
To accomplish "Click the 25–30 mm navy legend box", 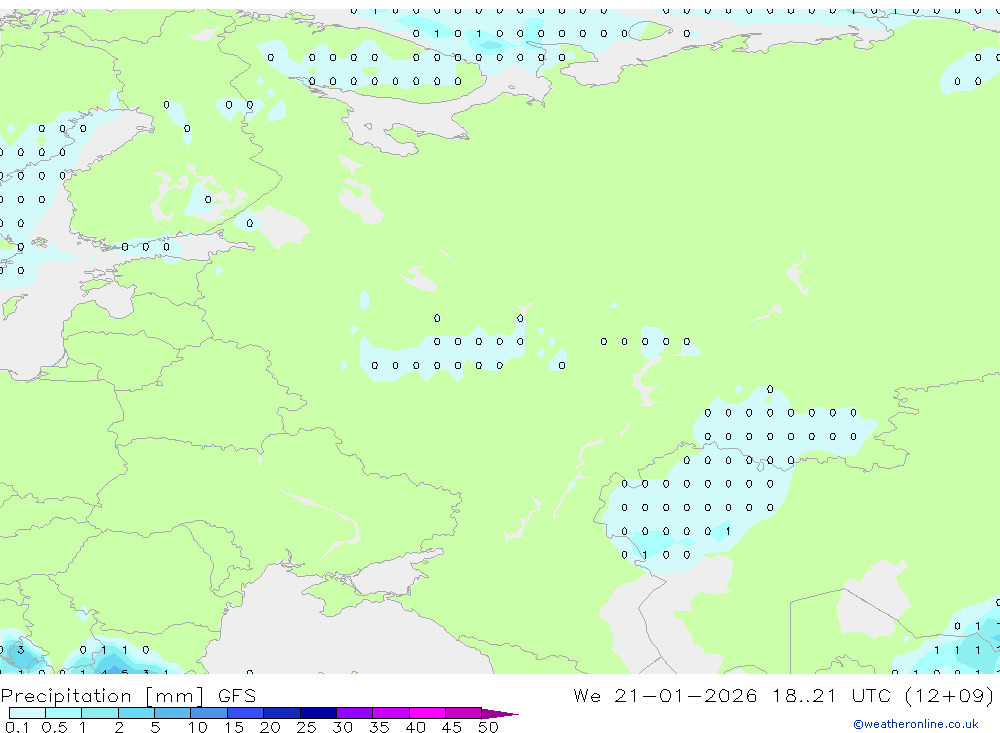I will (318, 713).
